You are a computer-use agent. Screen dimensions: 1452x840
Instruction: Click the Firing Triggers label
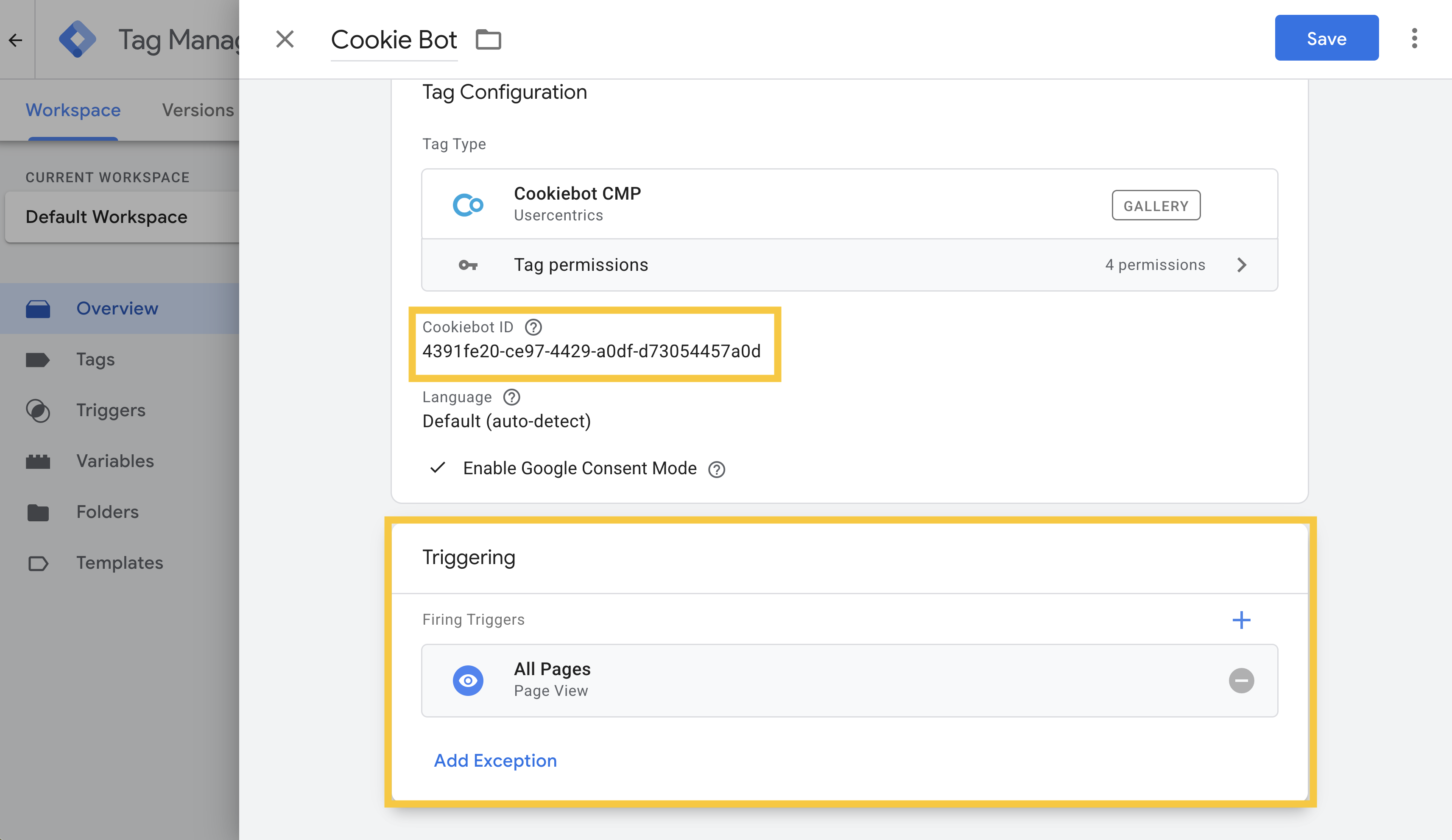point(473,620)
